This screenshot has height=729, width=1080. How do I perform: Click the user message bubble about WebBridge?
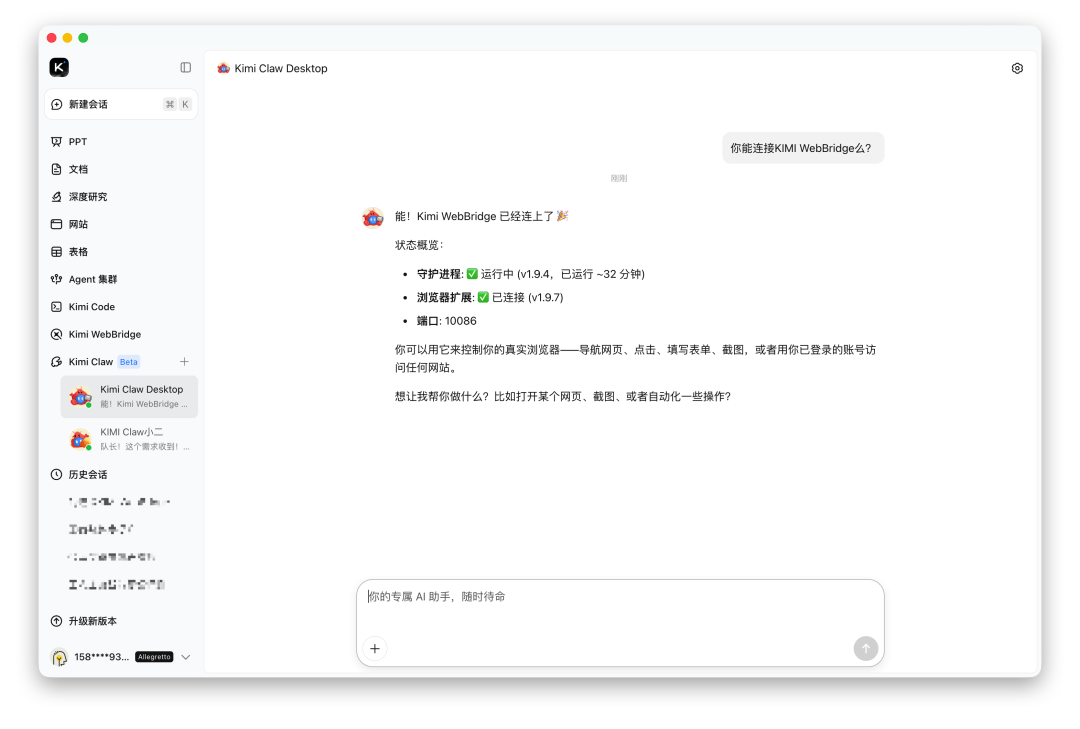click(803, 148)
